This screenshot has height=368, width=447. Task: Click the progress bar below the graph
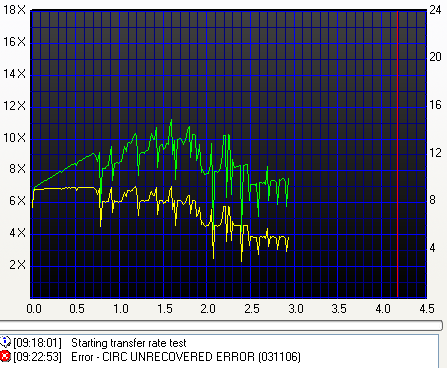(x=221, y=325)
